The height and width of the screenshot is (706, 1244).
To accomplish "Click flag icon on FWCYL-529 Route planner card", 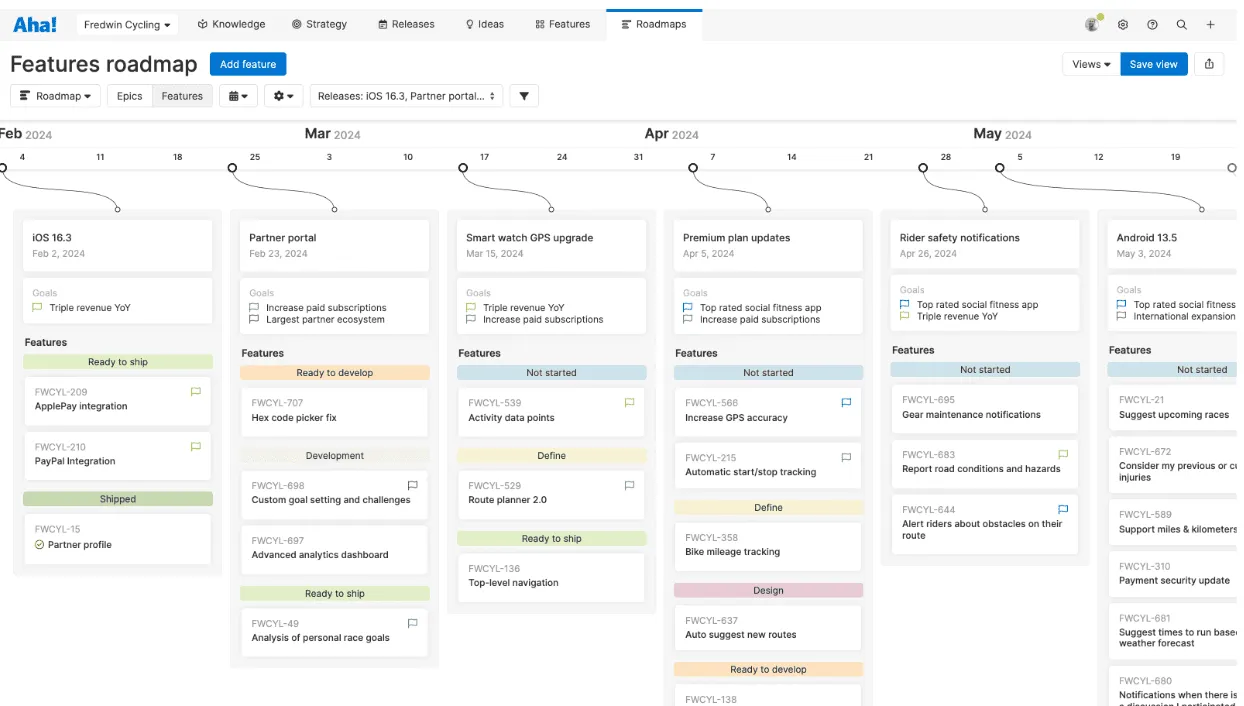I will point(629,485).
